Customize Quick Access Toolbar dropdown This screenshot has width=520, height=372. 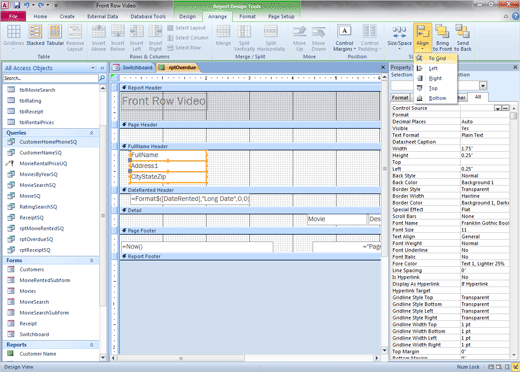click(56, 5)
